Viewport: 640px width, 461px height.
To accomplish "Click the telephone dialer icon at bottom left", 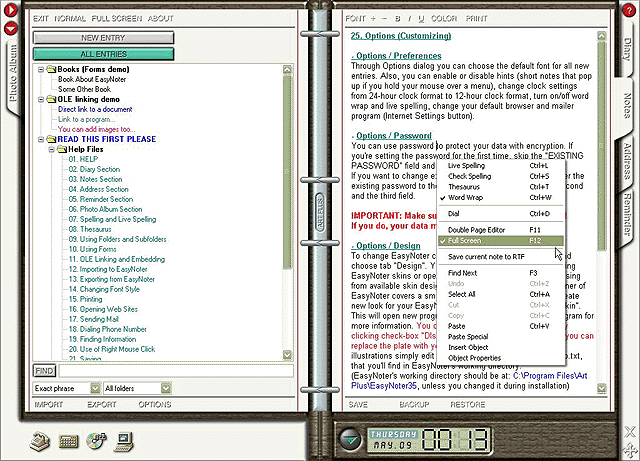I will [x=40, y=442].
